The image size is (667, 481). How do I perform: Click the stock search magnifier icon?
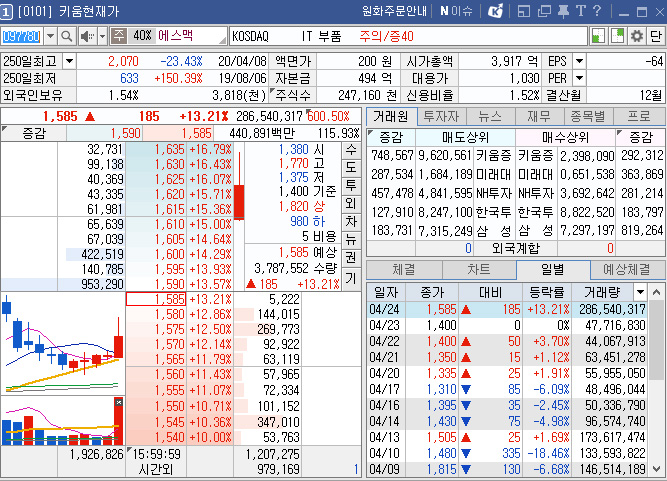pos(66,37)
